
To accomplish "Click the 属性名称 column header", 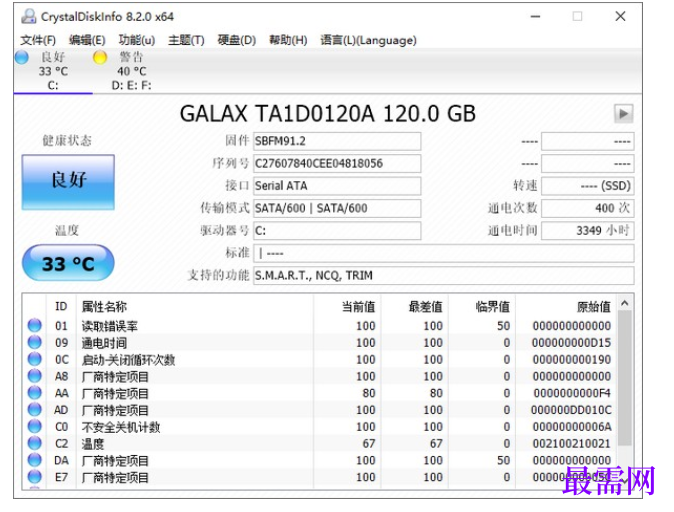I will click(x=195, y=307).
